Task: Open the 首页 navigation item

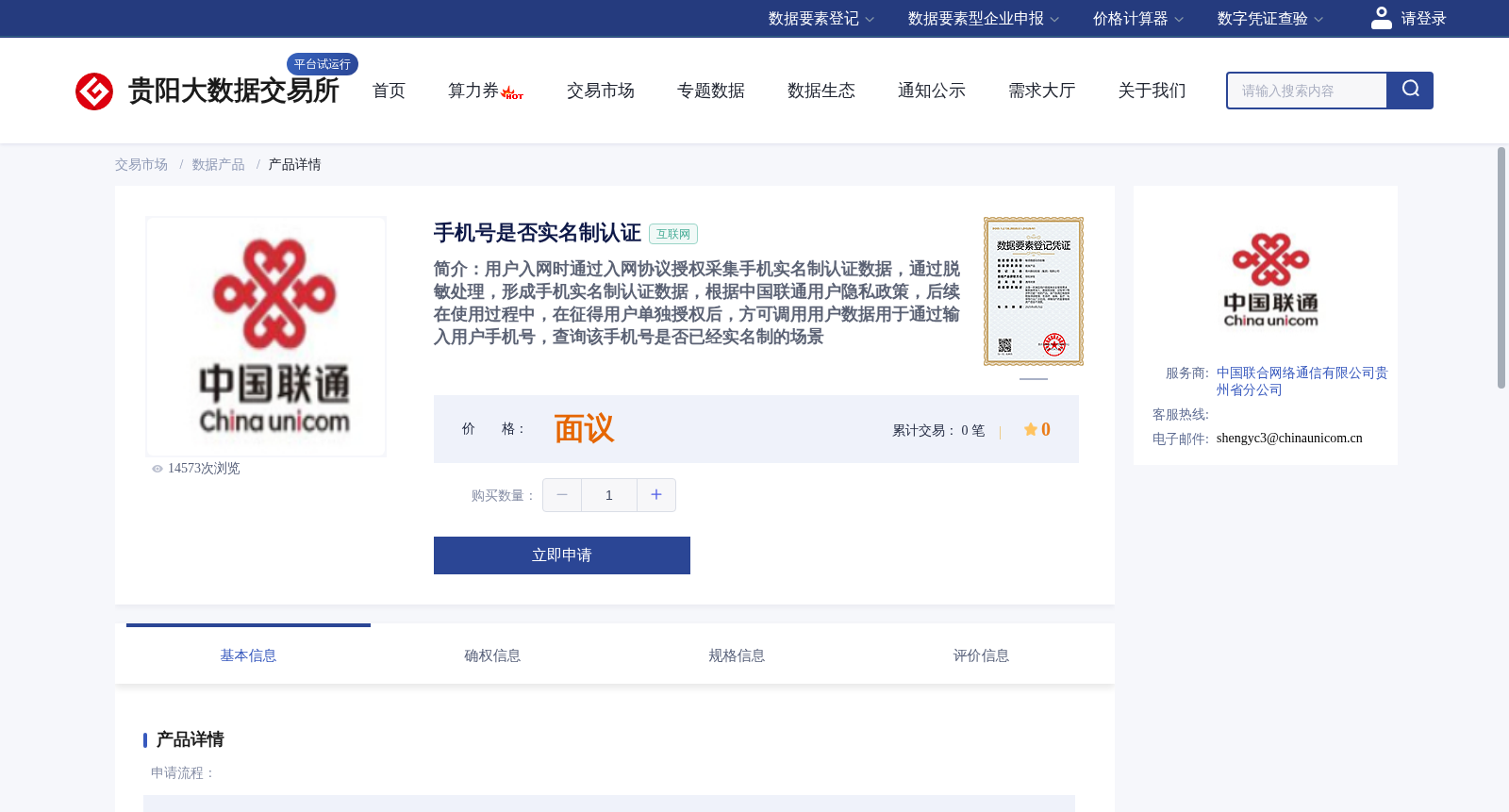Action: click(389, 91)
